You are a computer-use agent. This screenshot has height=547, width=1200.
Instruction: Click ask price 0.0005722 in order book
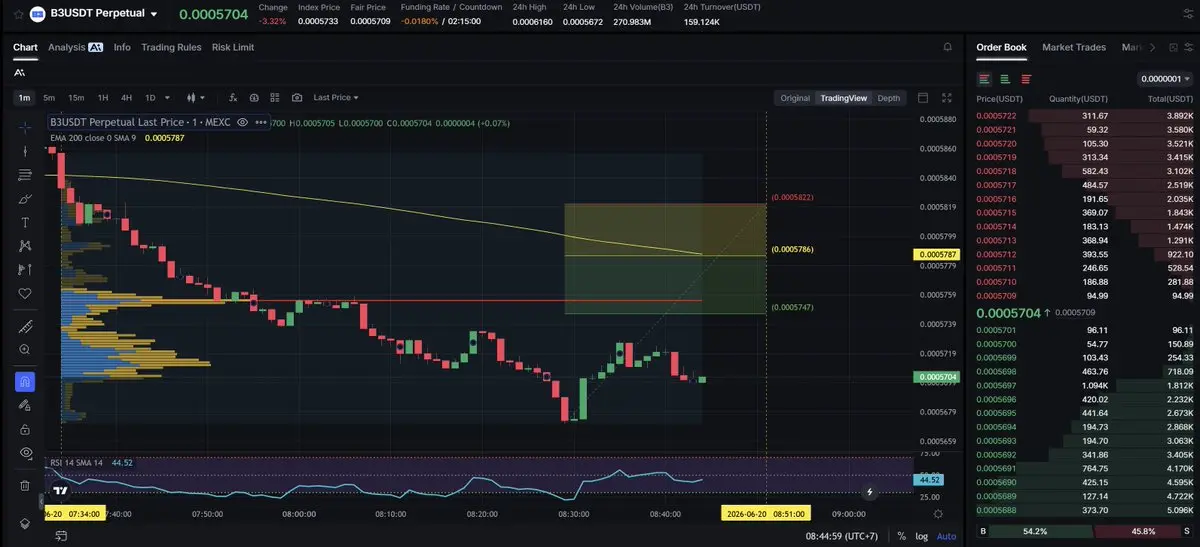pyautogui.click(x=996, y=116)
